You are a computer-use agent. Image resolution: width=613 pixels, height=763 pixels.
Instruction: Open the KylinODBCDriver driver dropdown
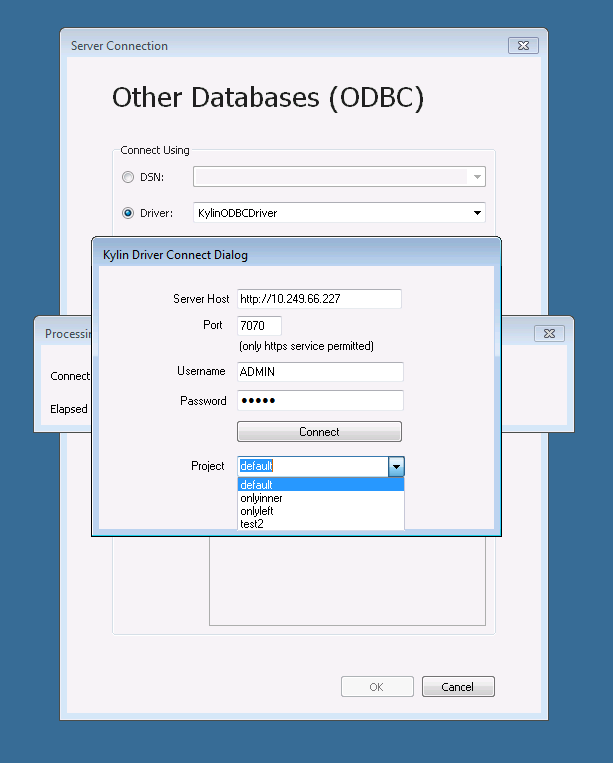477,213
